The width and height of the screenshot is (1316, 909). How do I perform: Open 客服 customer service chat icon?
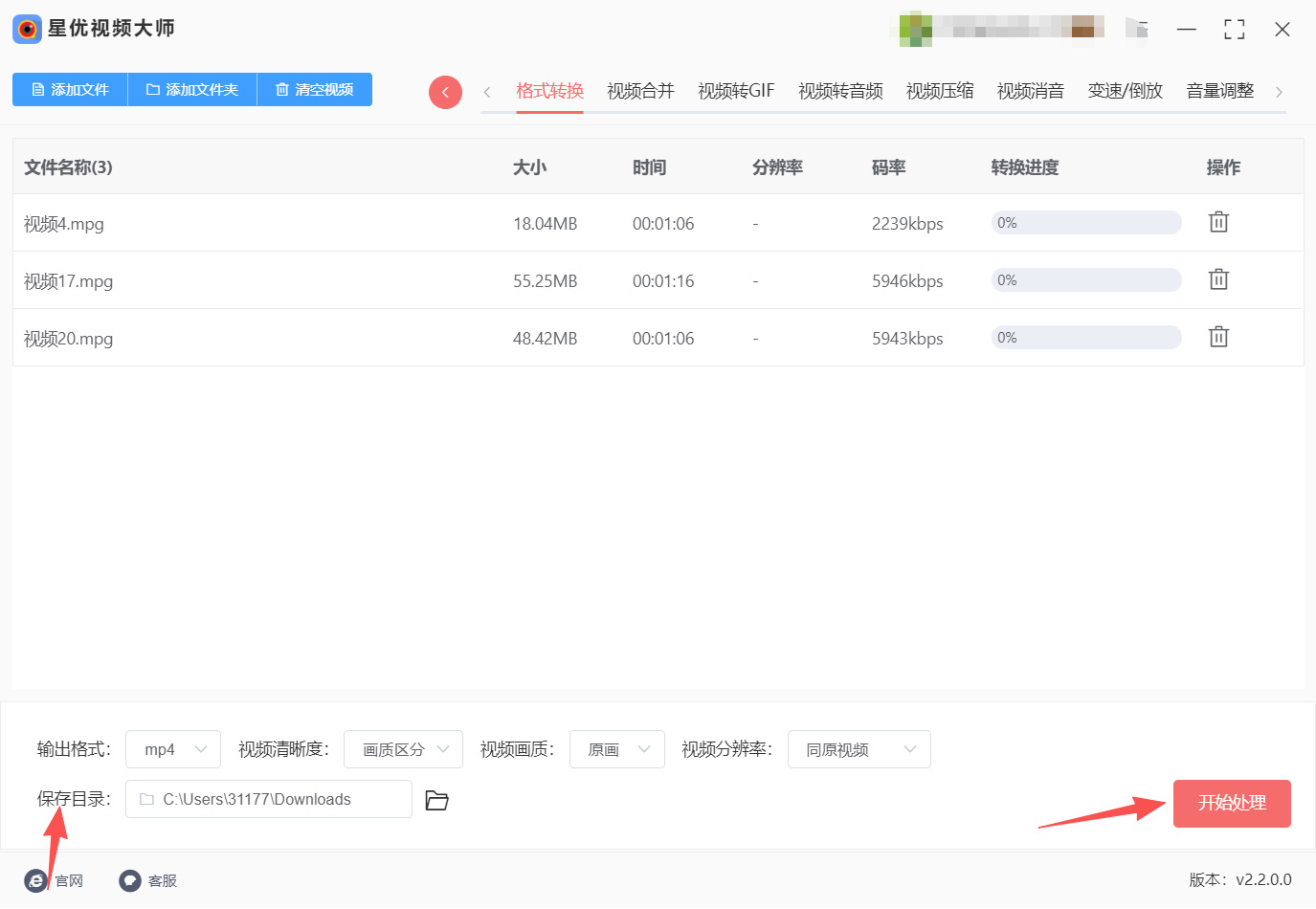pyautogui.click(x=130, y=880)
